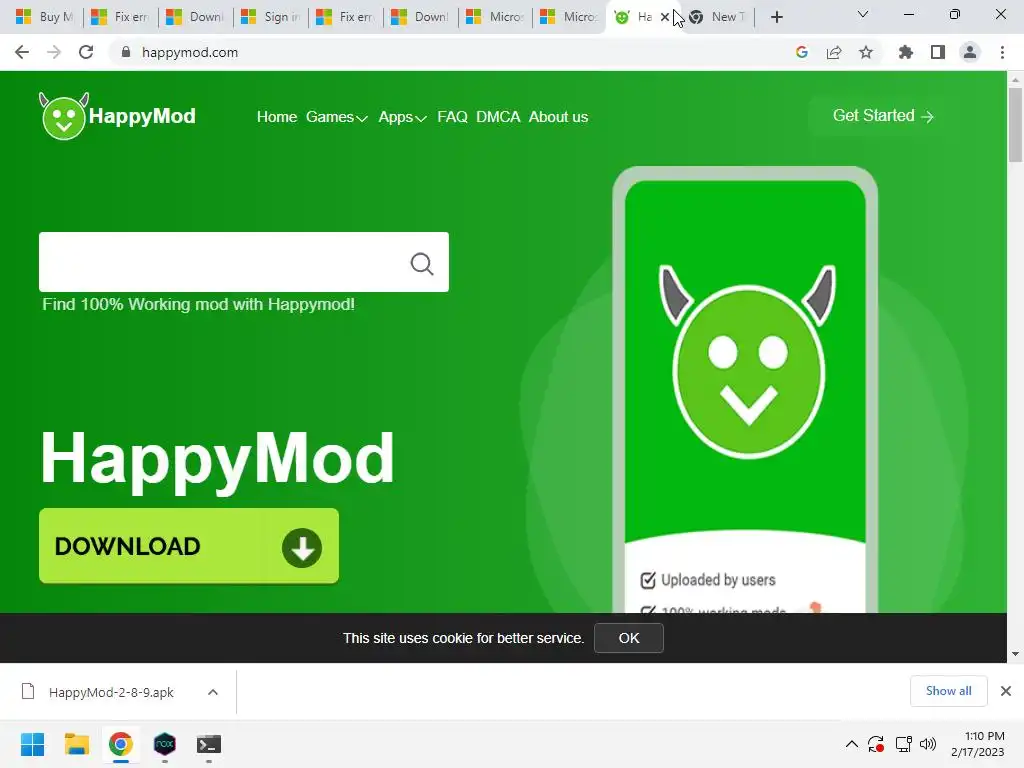Image resolution: width=1024 pixels, height=768 pixels.
Task: Click Show all downloads
Action: (948, 691)
